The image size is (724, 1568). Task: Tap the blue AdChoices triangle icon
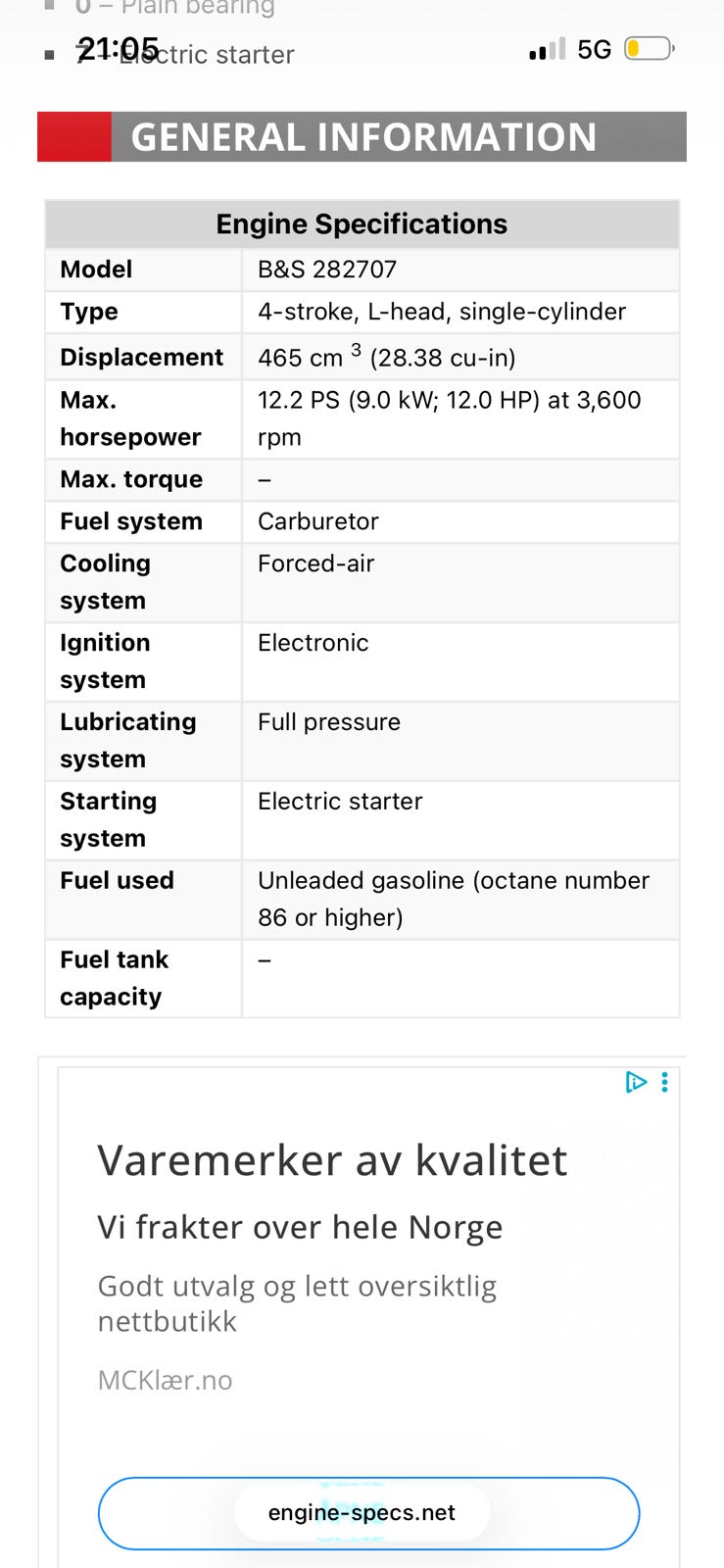coord(636,1082)
